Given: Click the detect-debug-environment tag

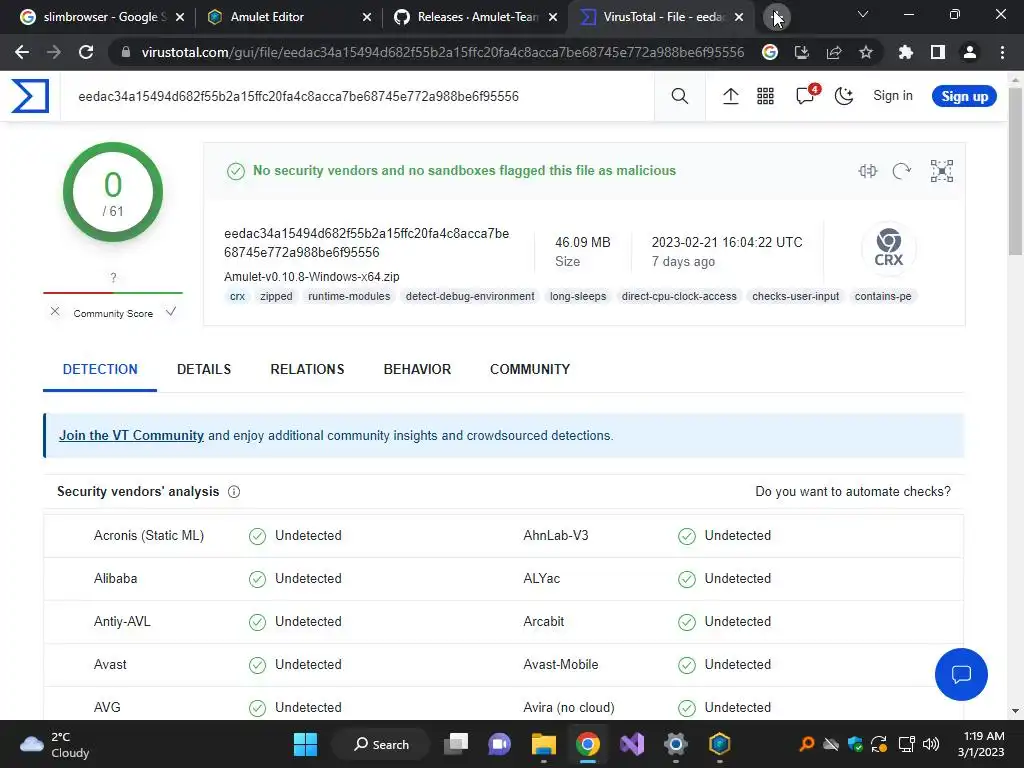Looking at the screenshot, I should point(470,296).
